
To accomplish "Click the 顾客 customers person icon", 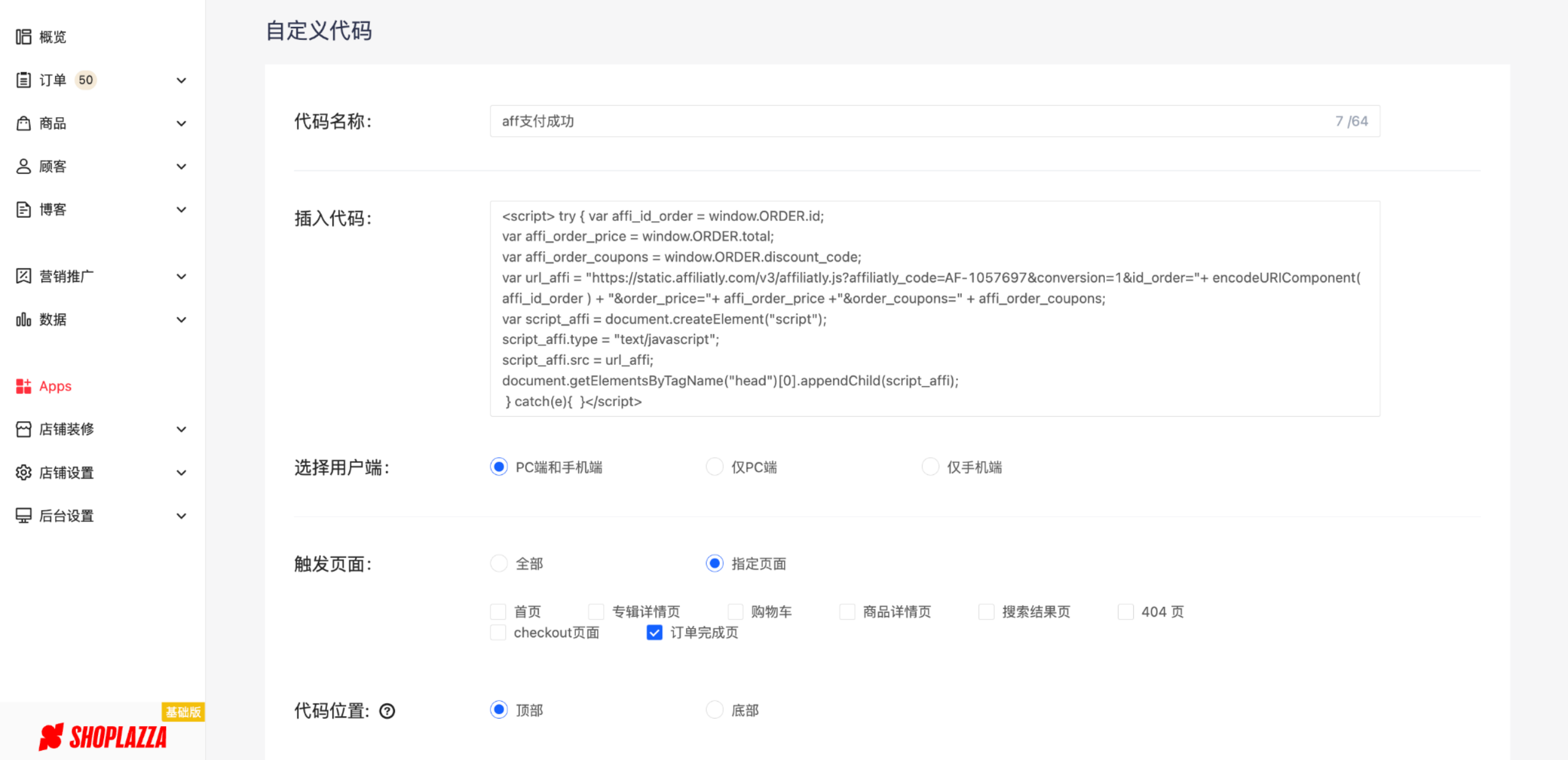I will 23,166.
